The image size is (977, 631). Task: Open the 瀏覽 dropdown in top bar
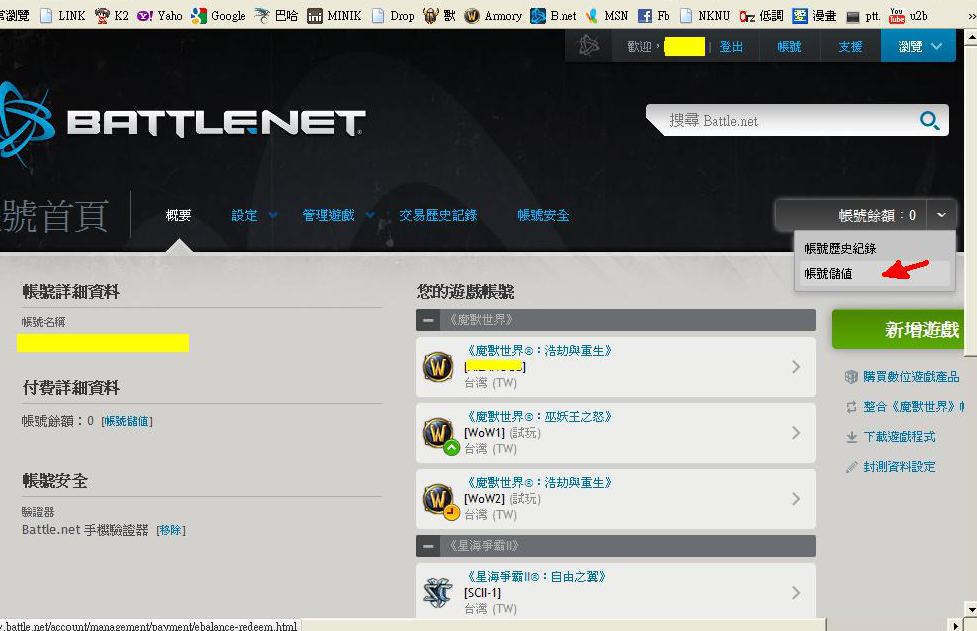pyautogui.click(x=918, y=46)
